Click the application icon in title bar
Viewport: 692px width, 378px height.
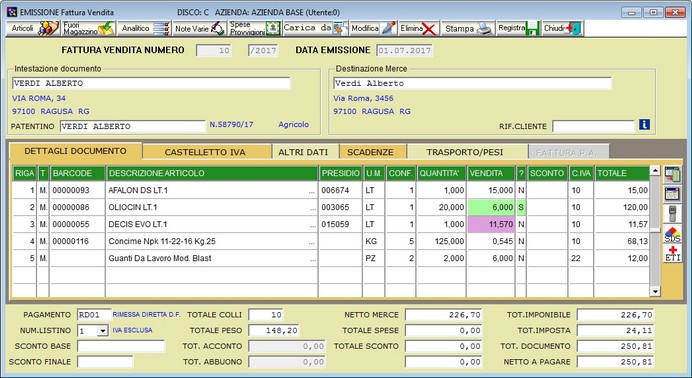pos(12,12)
